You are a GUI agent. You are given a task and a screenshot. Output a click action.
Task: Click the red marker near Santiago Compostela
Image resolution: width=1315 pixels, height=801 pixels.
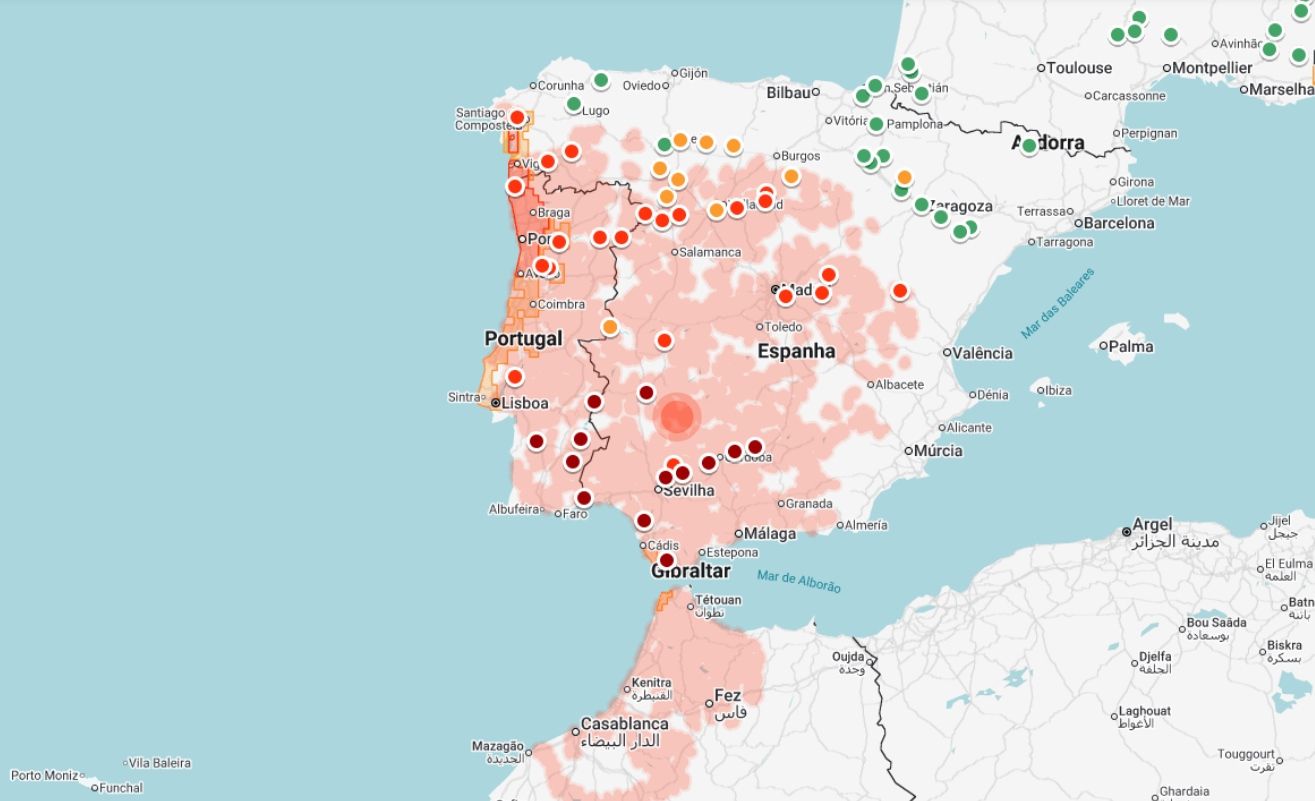(x=516, y=118)
